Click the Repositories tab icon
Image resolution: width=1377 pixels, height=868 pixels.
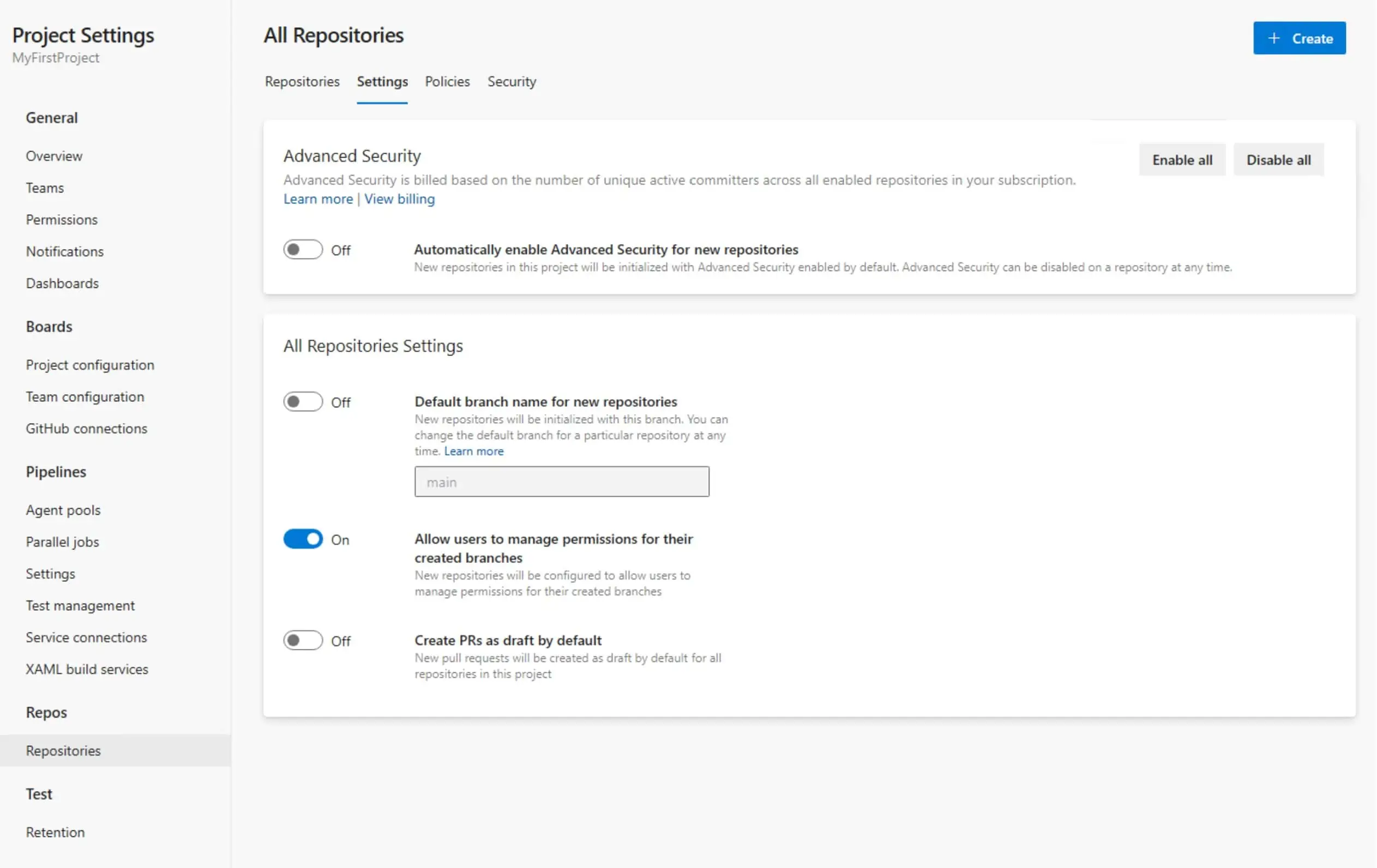tap(301, 82)
